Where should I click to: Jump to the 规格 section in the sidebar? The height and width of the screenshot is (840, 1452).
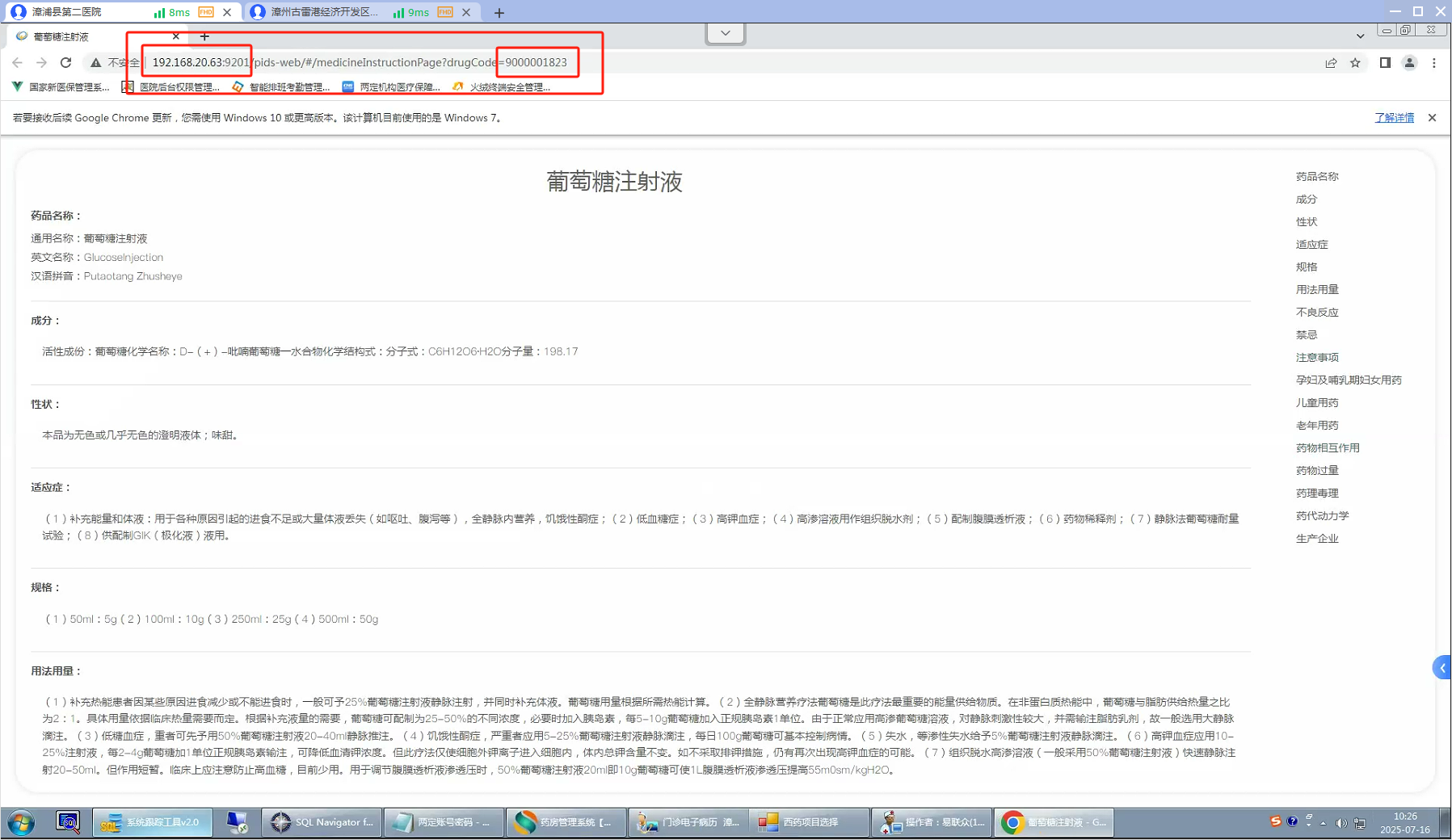point(1307,267)
